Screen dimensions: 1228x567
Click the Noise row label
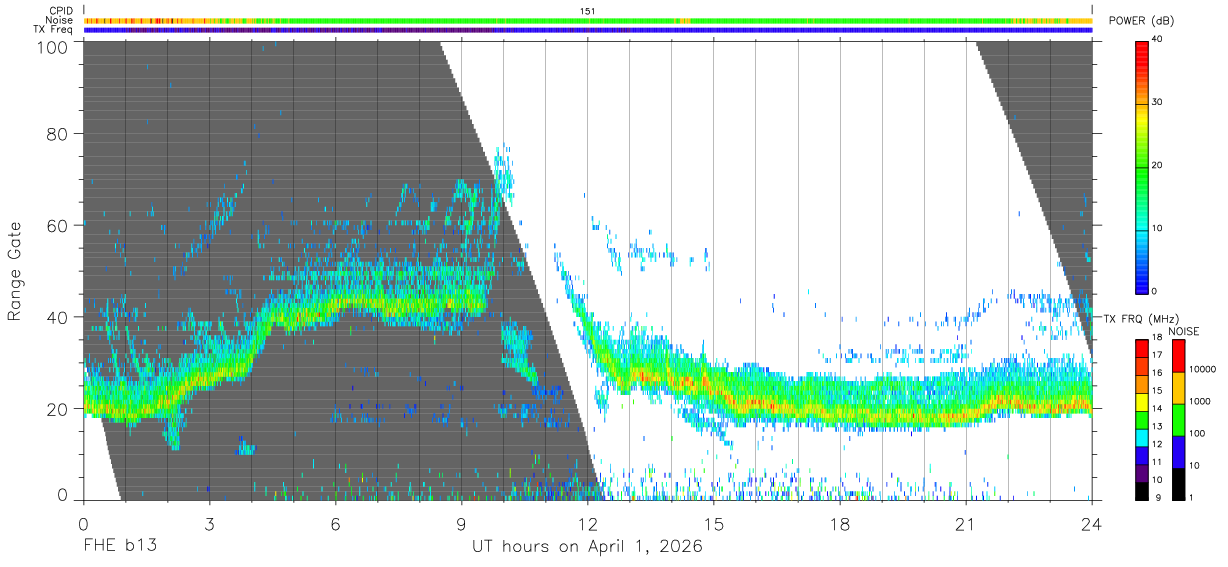60,20
